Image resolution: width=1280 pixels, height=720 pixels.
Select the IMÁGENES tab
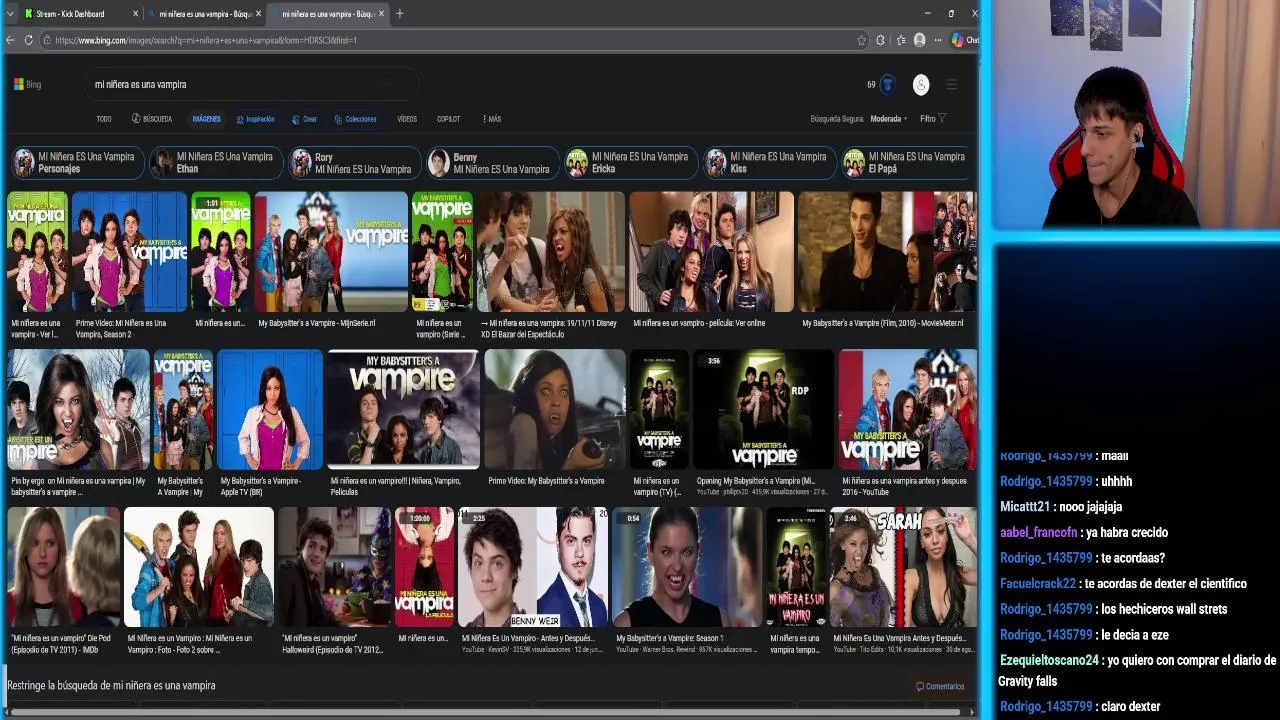click(x=206, y=119)
